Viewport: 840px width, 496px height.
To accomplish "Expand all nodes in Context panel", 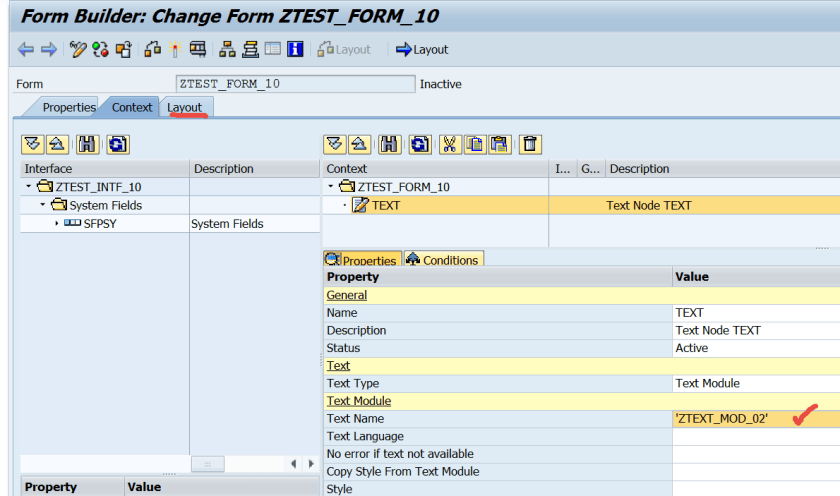I will click(335, 145).
